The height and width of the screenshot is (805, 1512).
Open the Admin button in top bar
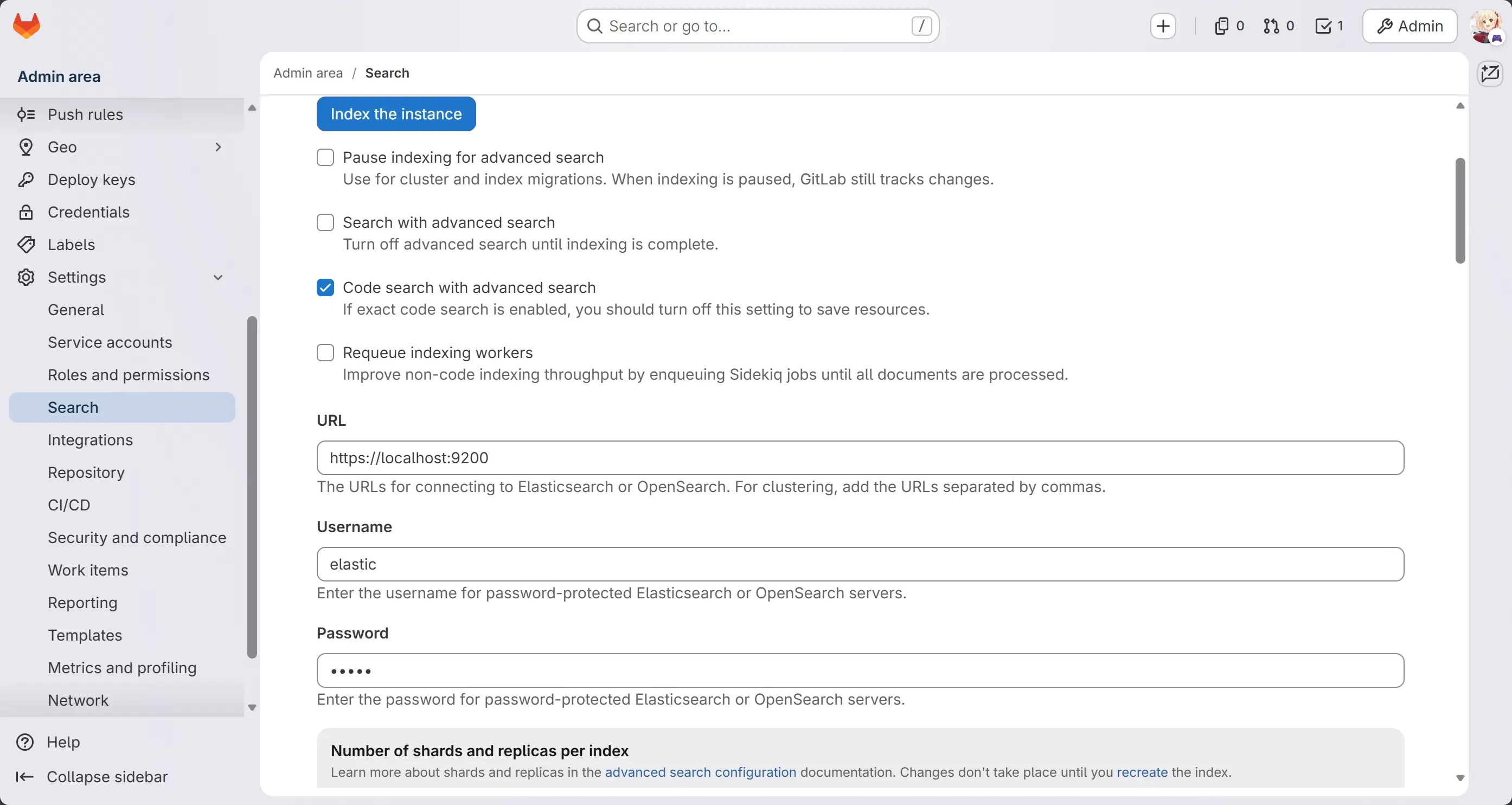pos(1410,26)
